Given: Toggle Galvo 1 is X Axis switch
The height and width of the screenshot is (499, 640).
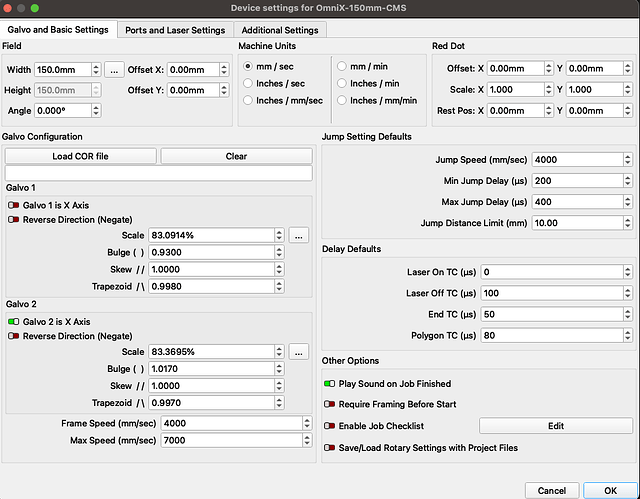Looking at the screenshot, I should coord(13,205).
